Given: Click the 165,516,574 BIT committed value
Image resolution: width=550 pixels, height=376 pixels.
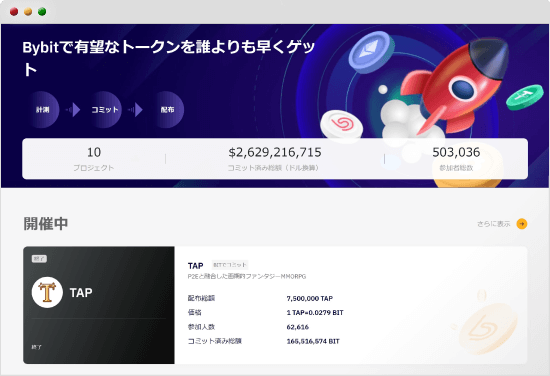Looking at the screenshot, I should click(x=313, y=341).
